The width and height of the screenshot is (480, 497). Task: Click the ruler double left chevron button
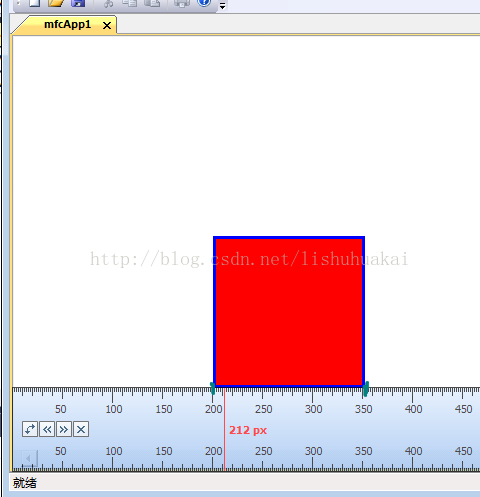47,429
